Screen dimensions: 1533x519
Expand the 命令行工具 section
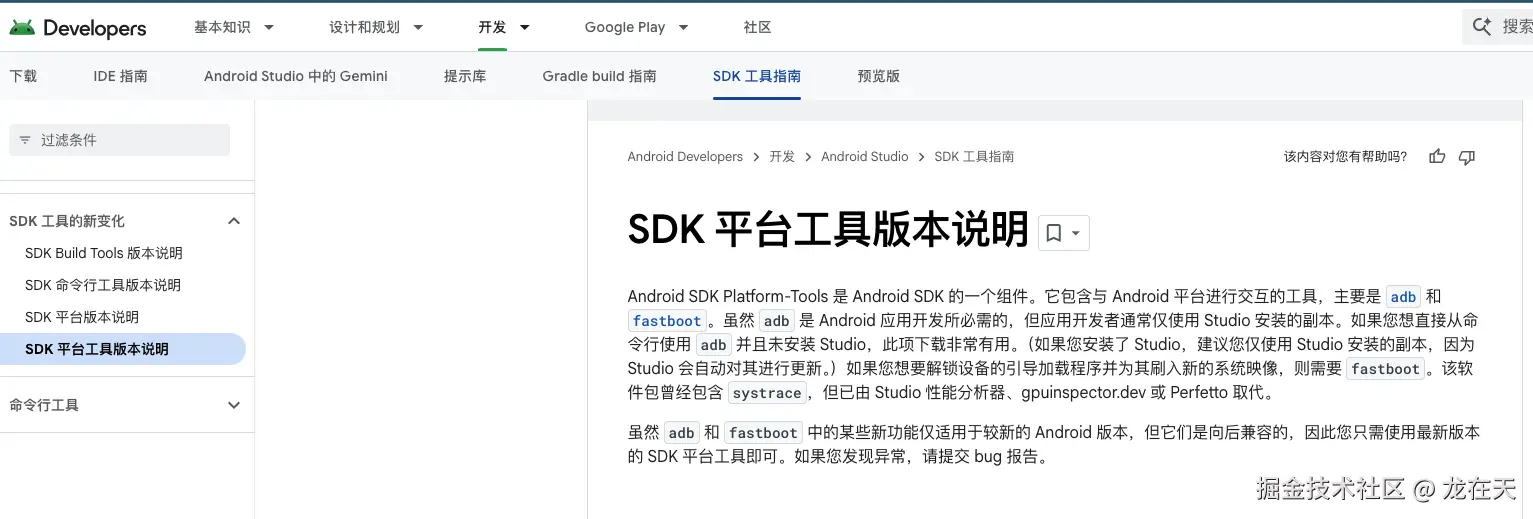tap(234, 405)
